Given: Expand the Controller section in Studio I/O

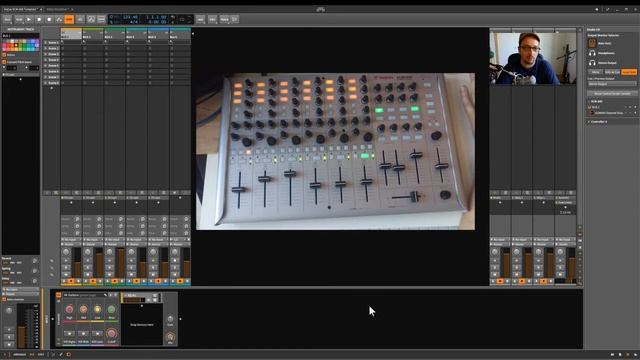Looking at the screenshot, I should point(589,122).
